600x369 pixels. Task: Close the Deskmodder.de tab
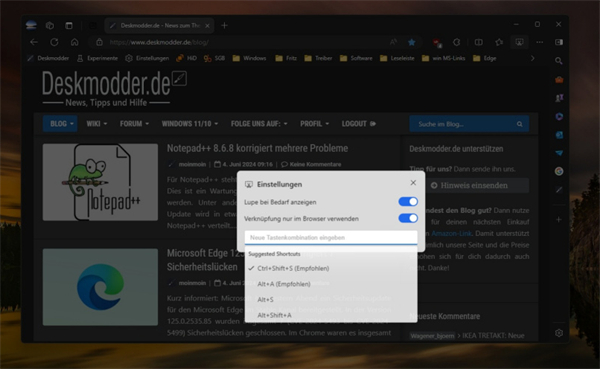click(207, 26)
